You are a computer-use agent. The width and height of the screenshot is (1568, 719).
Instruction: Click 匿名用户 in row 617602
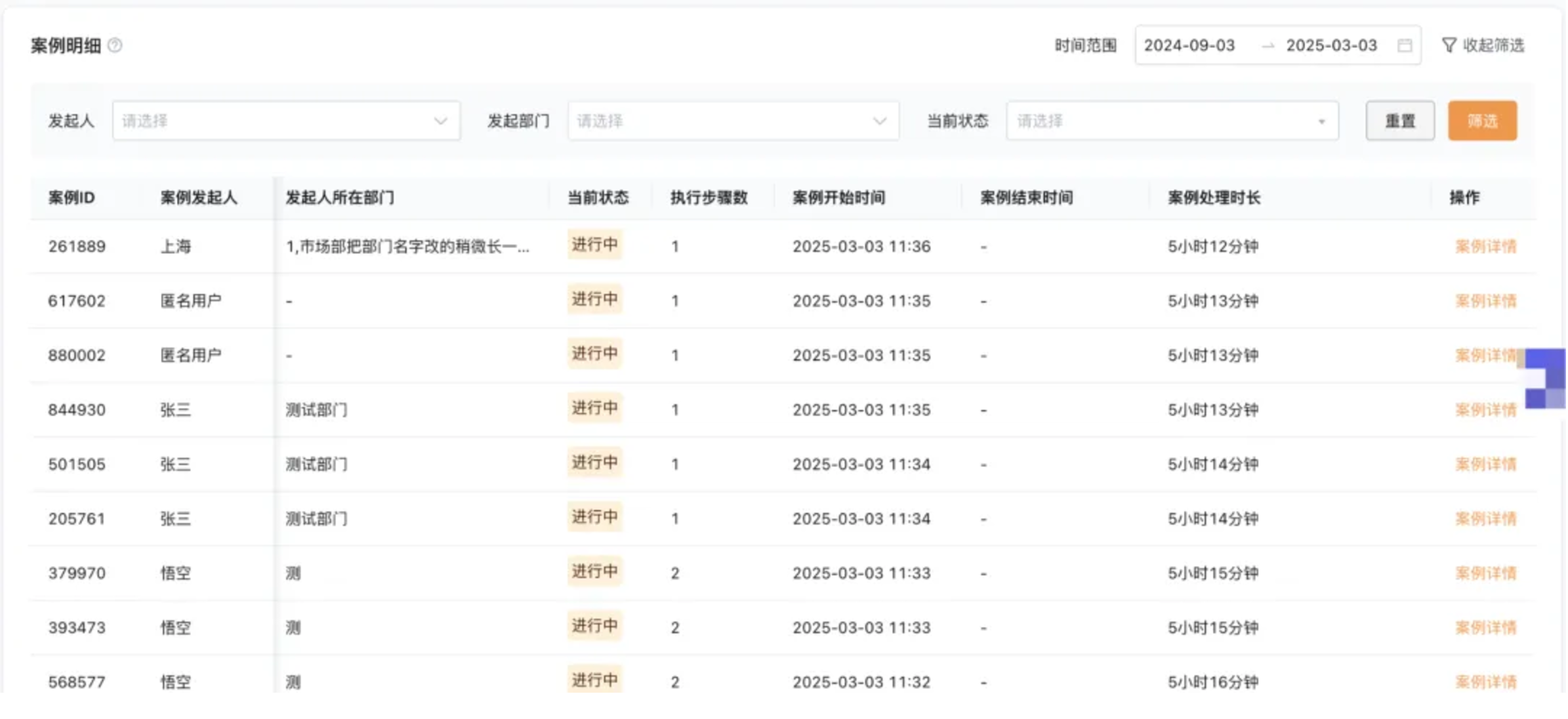pyautogui.click(x=191, y=301)
